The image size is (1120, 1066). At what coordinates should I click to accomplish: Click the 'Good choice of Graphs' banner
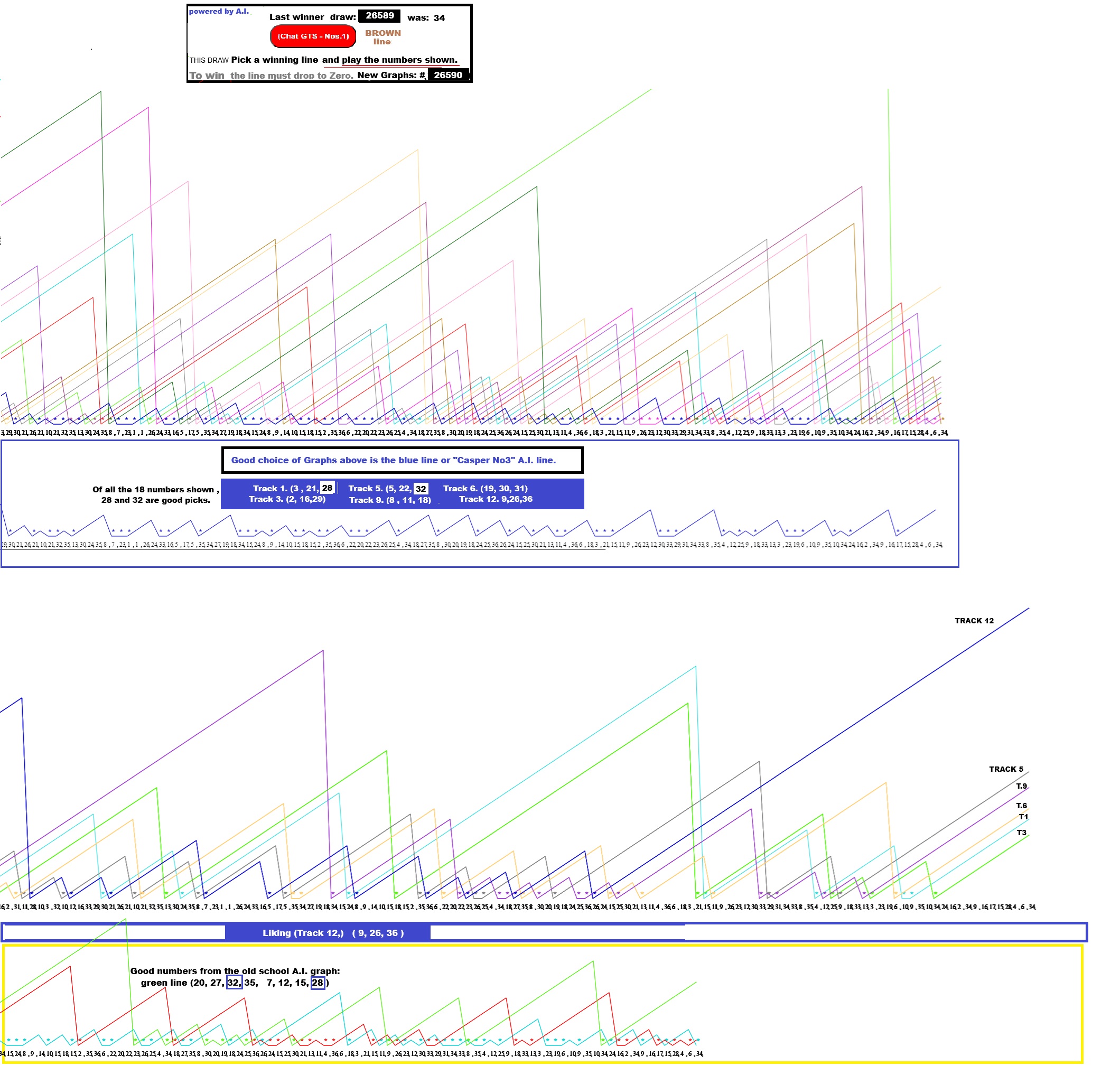coord(402,460)
